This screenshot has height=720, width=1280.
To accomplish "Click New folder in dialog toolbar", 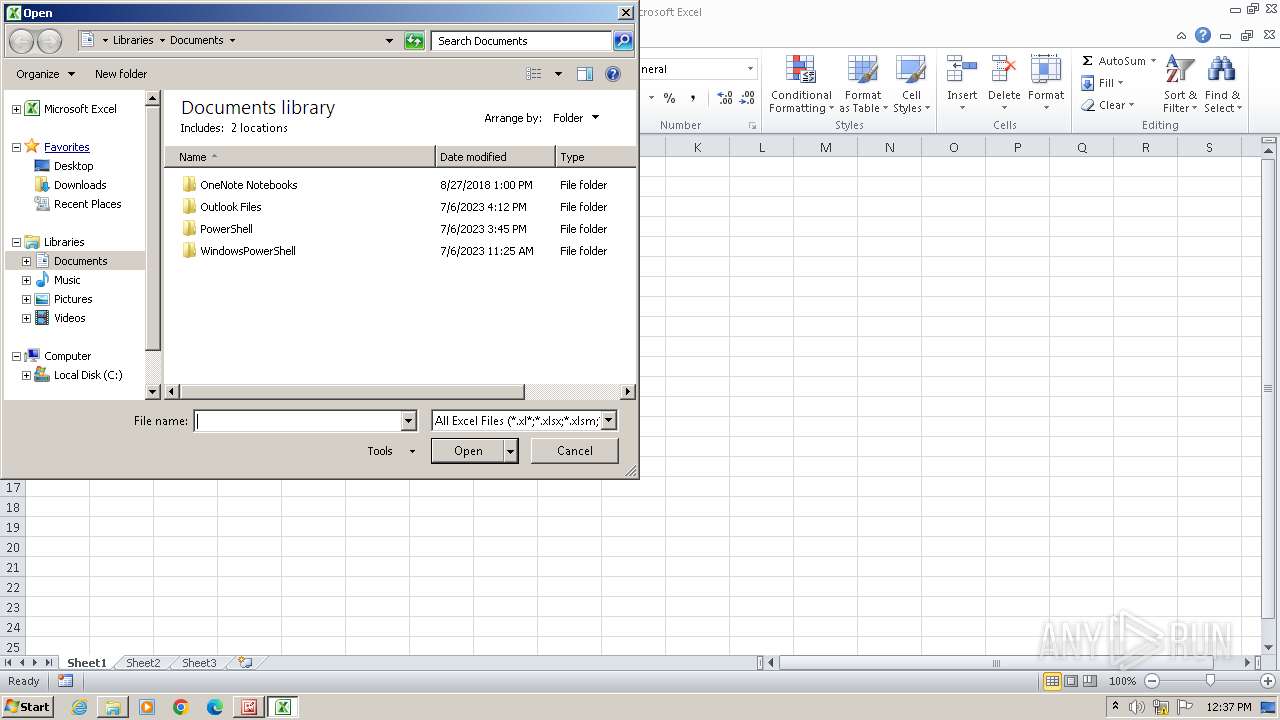I will coord(121,74).
